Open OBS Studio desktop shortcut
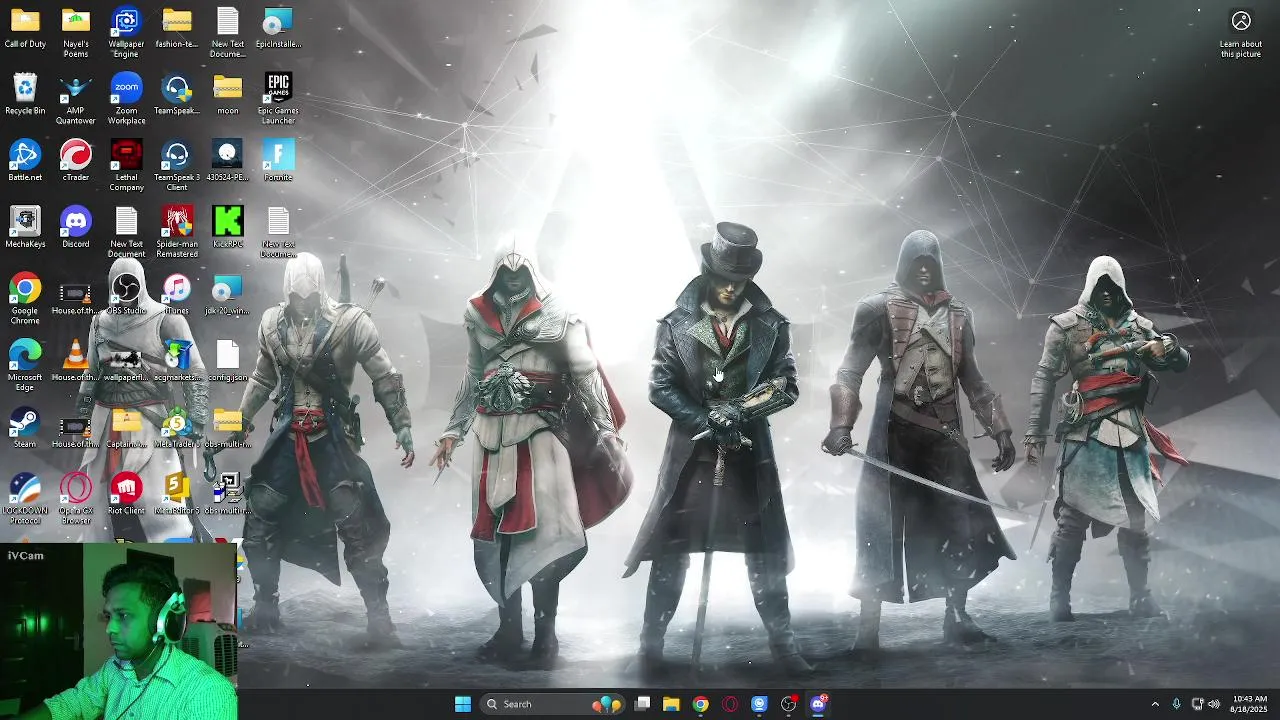Image resolution: width=1280 pixels, height=720 pixels. click(x=126, y=295)
